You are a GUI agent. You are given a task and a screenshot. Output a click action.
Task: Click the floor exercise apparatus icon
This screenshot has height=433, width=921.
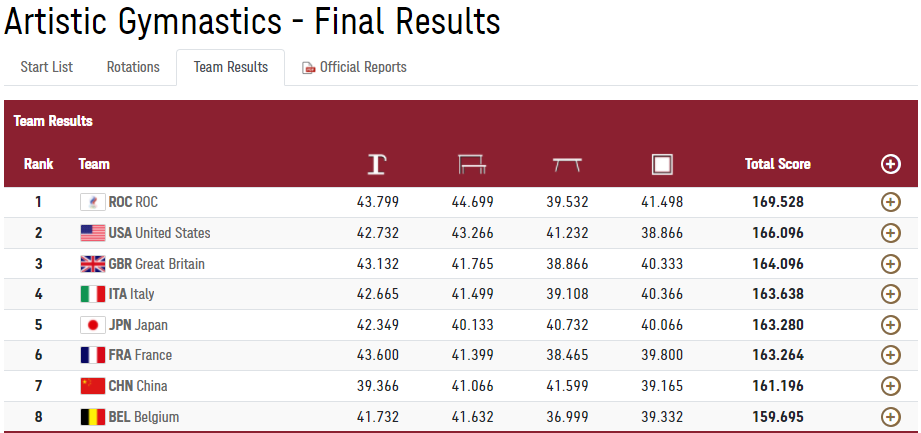click(661, 164)
